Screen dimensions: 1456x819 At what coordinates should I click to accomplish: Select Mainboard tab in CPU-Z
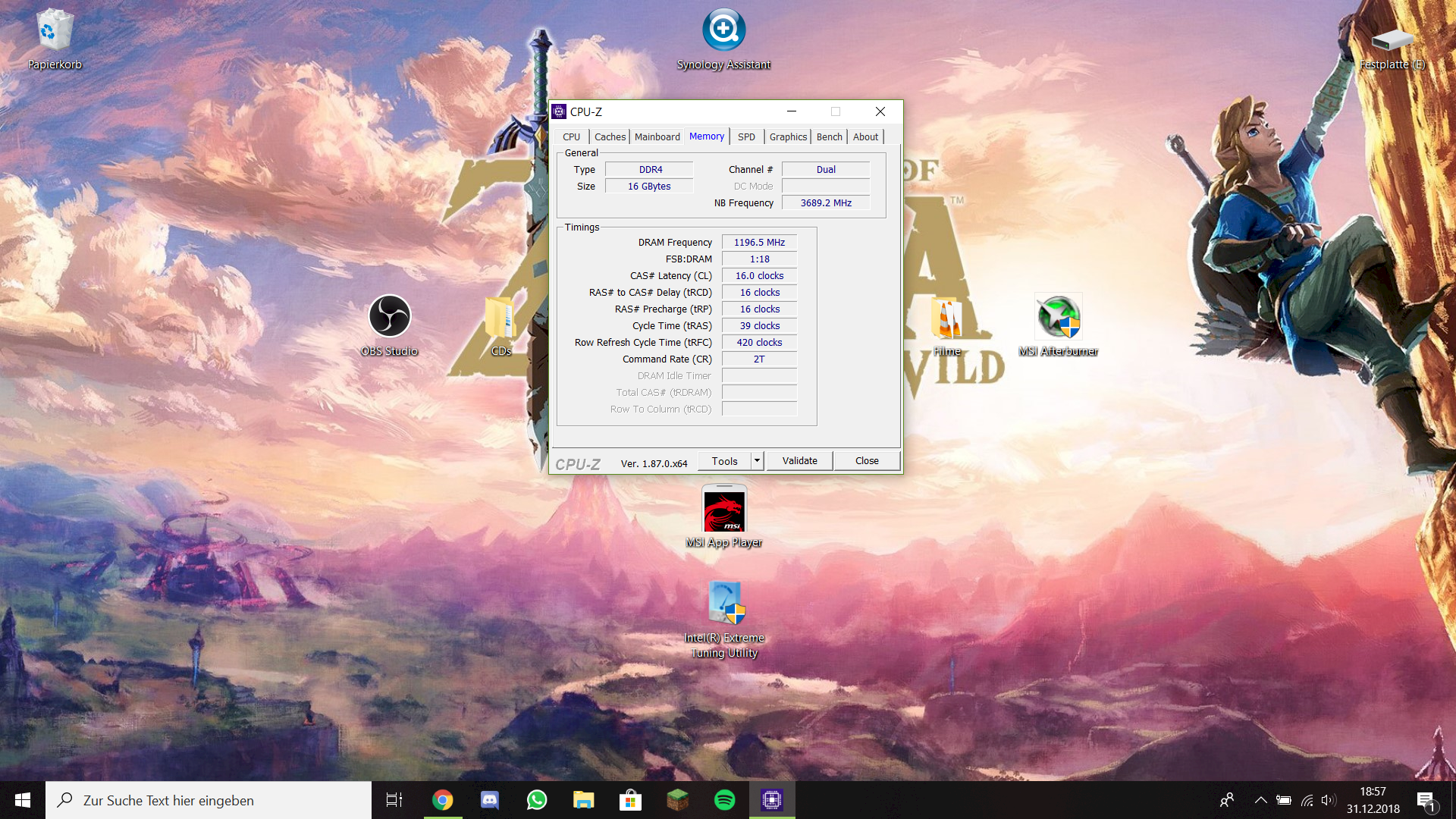(x=656, y=136)
